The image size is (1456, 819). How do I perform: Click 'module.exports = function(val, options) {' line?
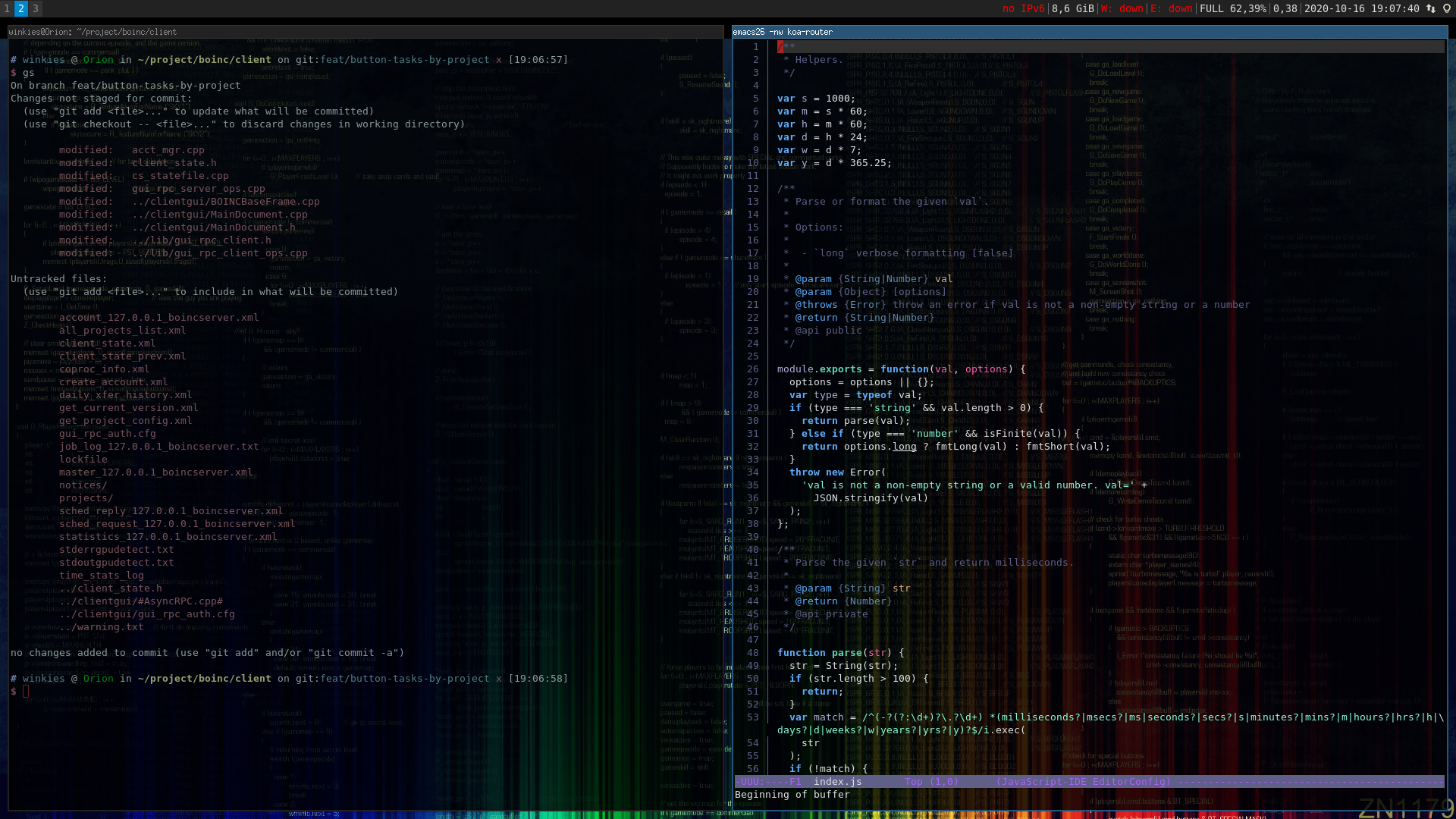point(902,369)
